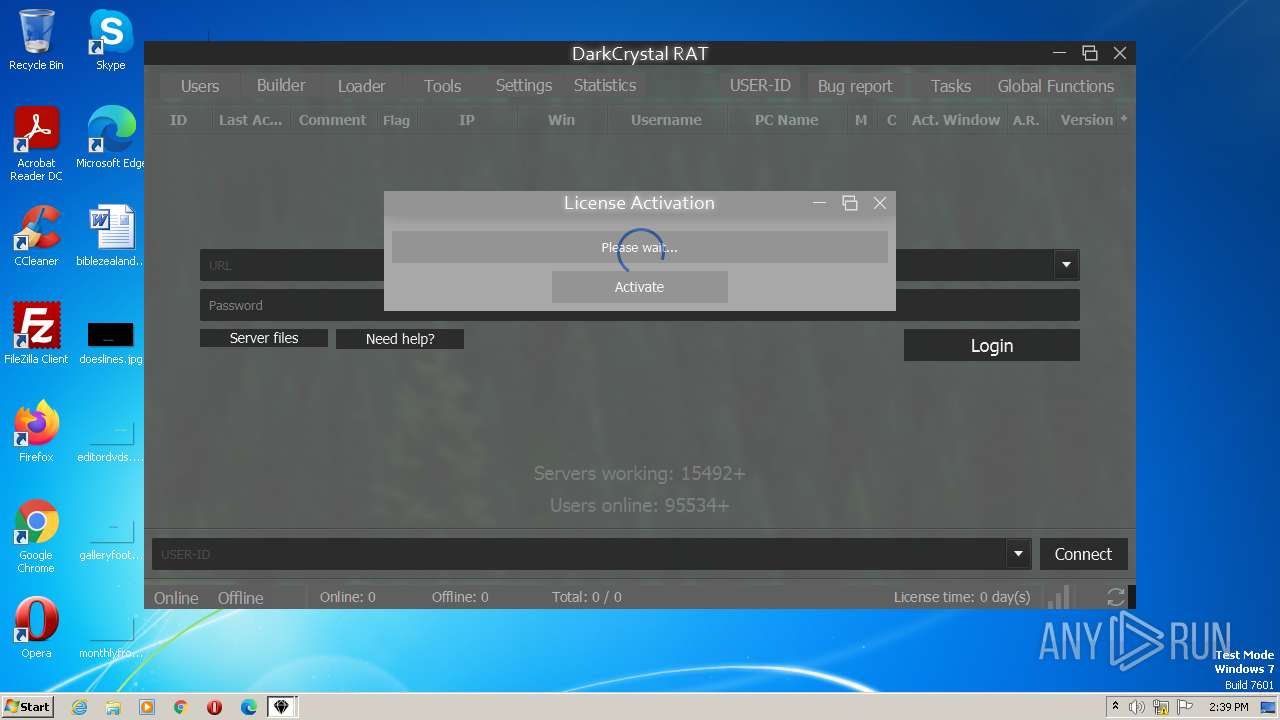The height and width of the screenshot is (720, 1280).
Task: Click the USER-ID input field
Action: 579,554
